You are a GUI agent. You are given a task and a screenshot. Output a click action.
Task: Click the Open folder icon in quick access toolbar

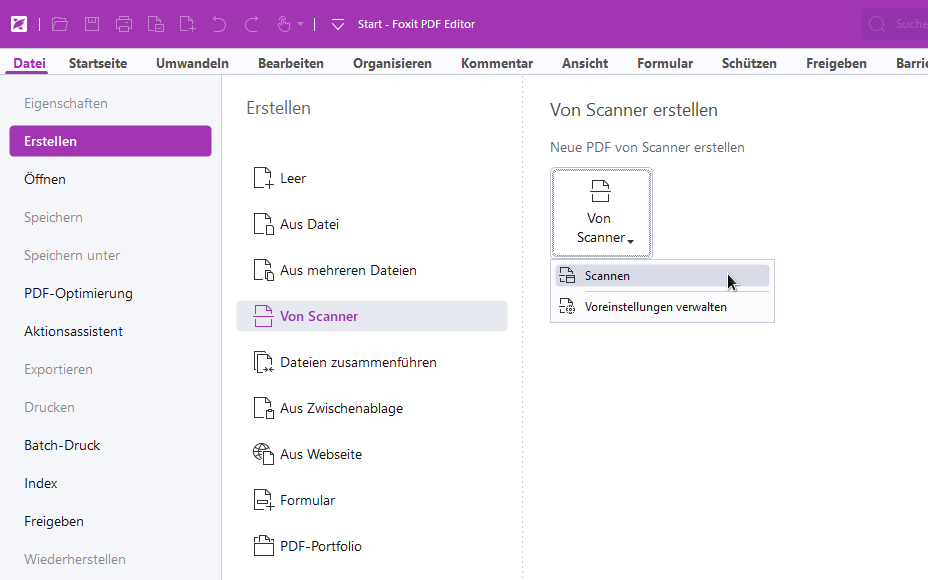60,24
